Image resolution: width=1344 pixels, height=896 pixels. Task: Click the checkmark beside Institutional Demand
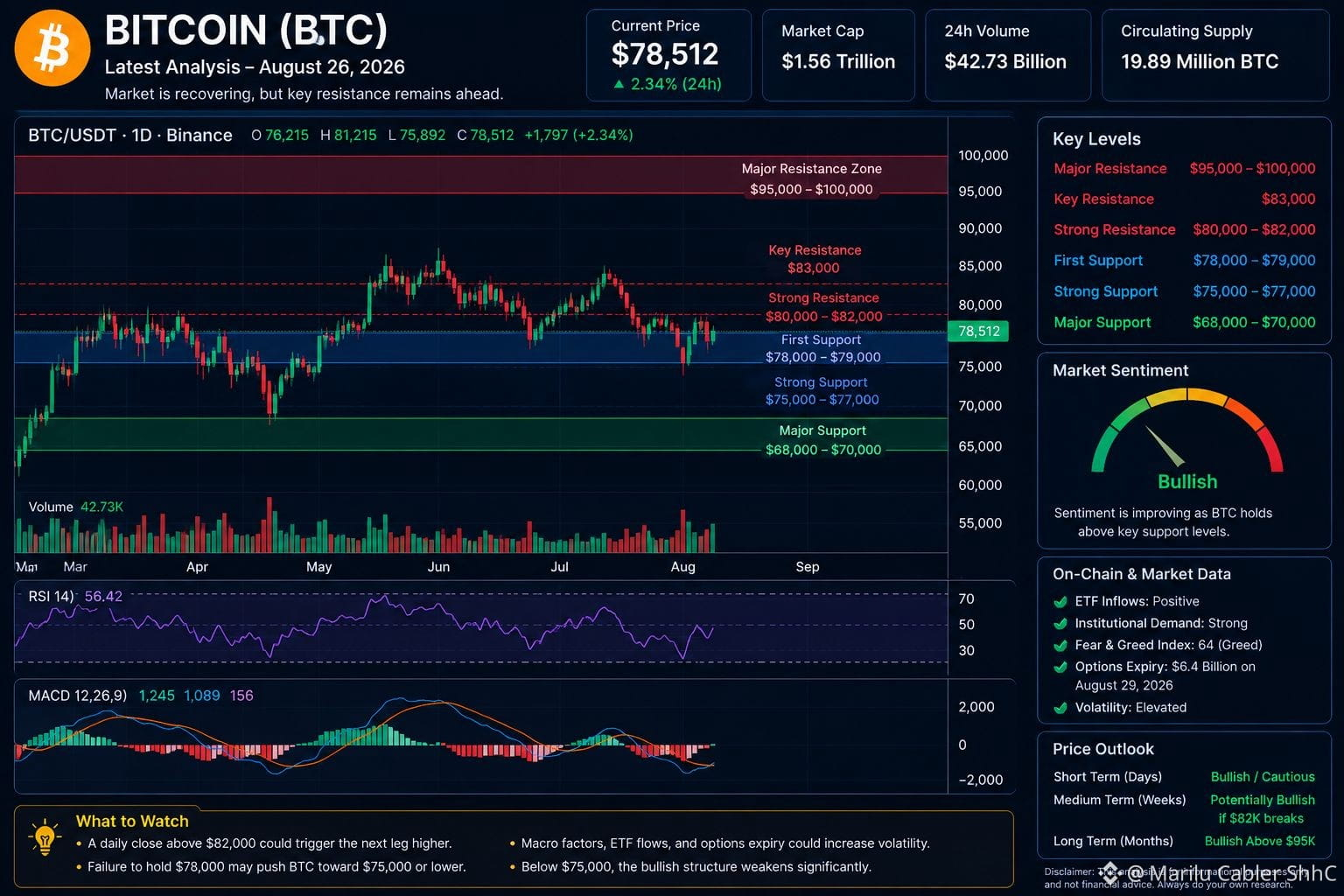[x=1060, y=624]
